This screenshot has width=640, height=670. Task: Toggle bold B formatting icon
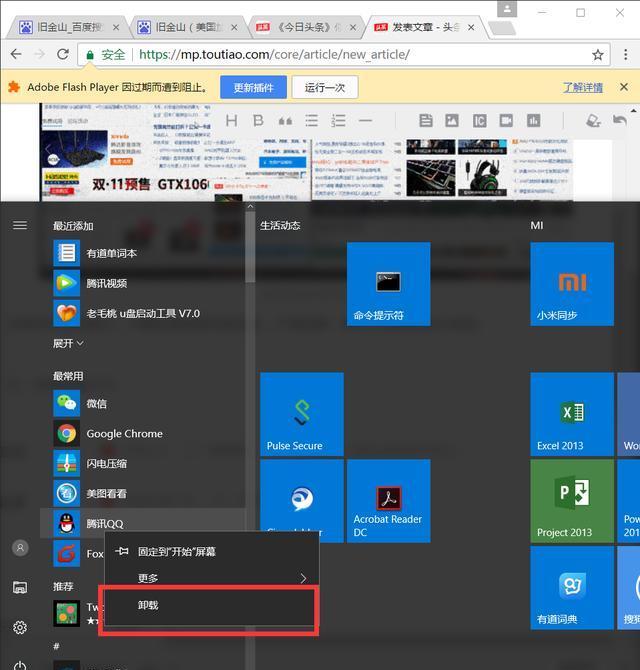pyautogui.click(x=258, y=121)
